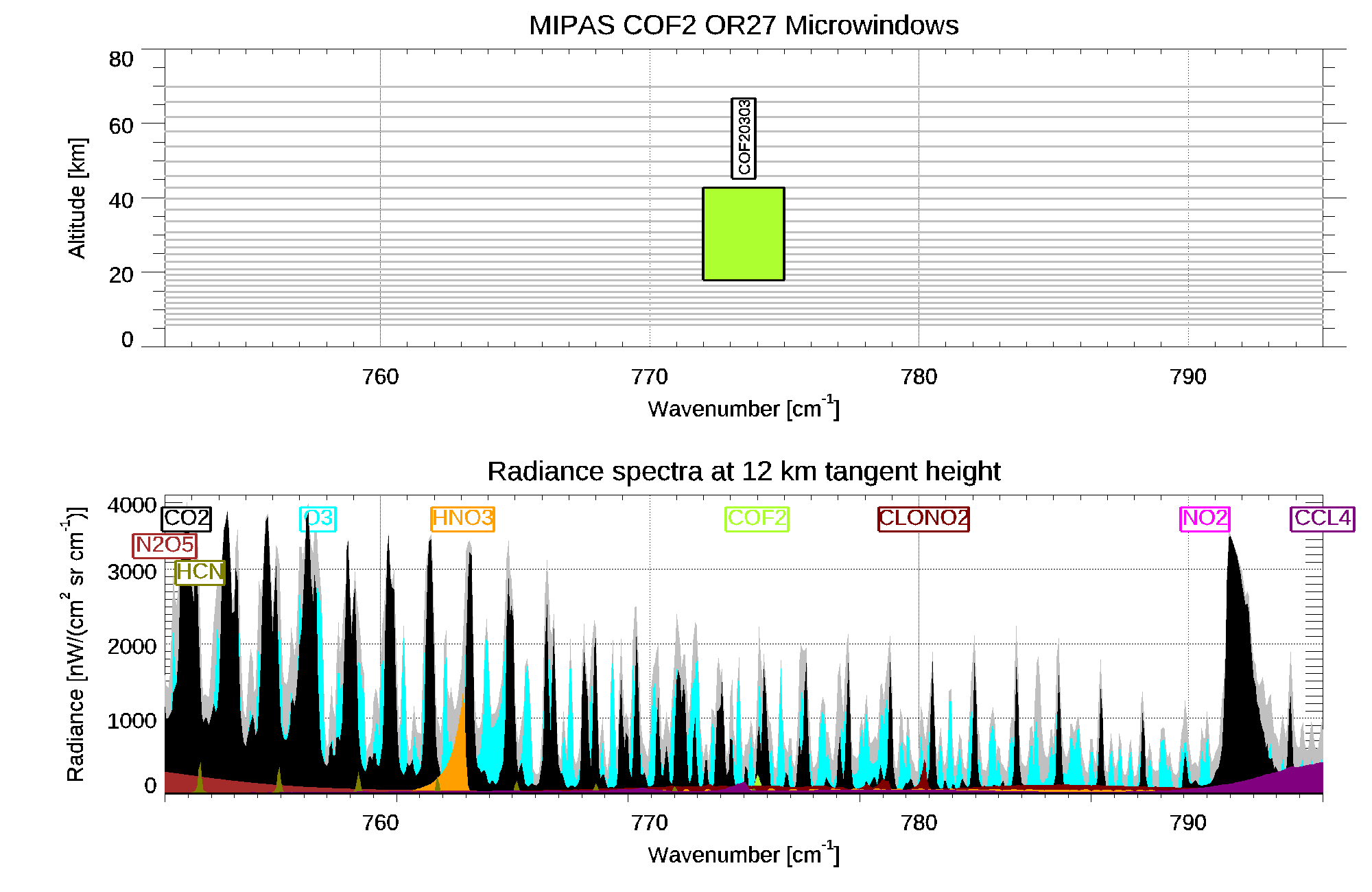The width and height of the screenshot is (1372, 892).
Task: Click the 770 tick label on bottom plot
Action: [x=650, y=823]
